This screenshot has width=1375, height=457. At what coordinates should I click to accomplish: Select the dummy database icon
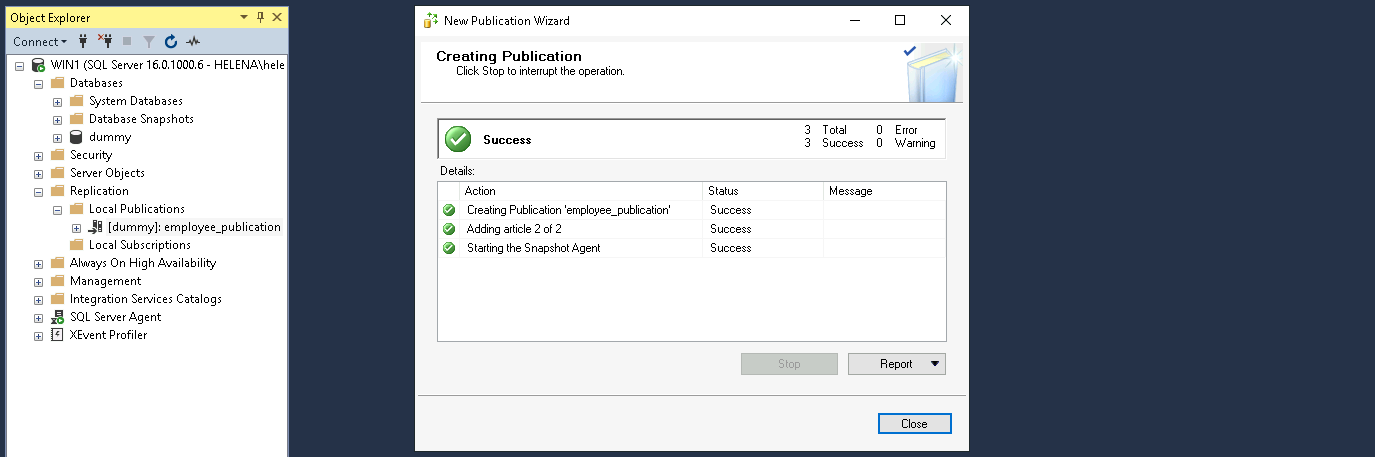(75, 137)
